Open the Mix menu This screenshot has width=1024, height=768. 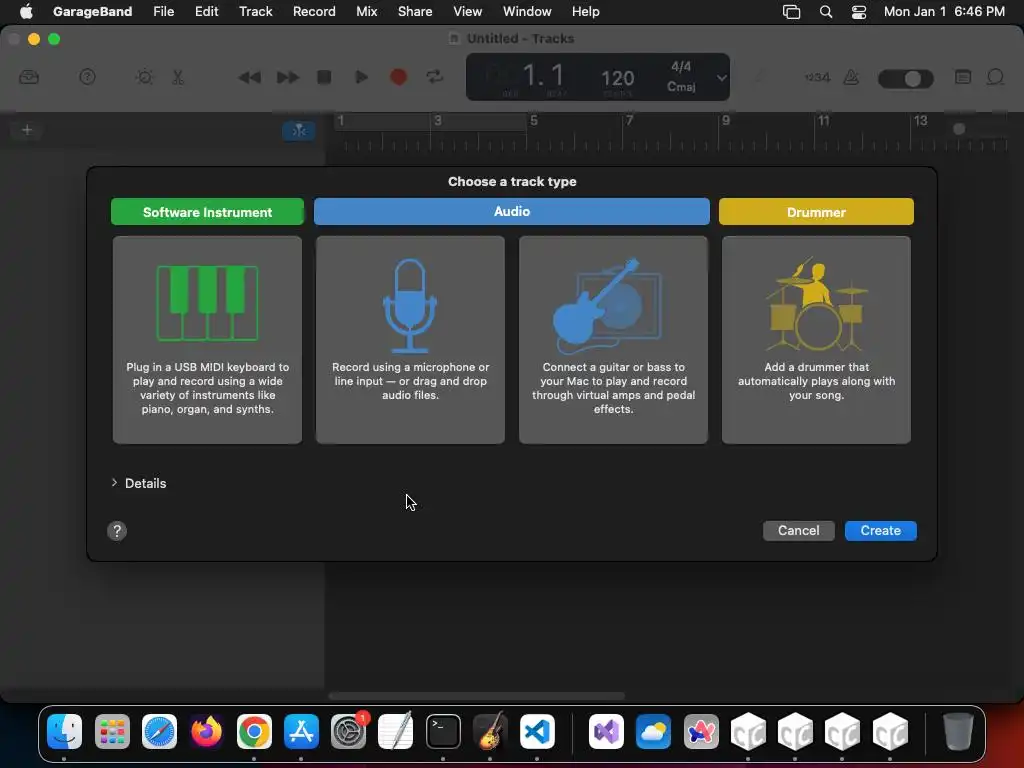(366, 11)
